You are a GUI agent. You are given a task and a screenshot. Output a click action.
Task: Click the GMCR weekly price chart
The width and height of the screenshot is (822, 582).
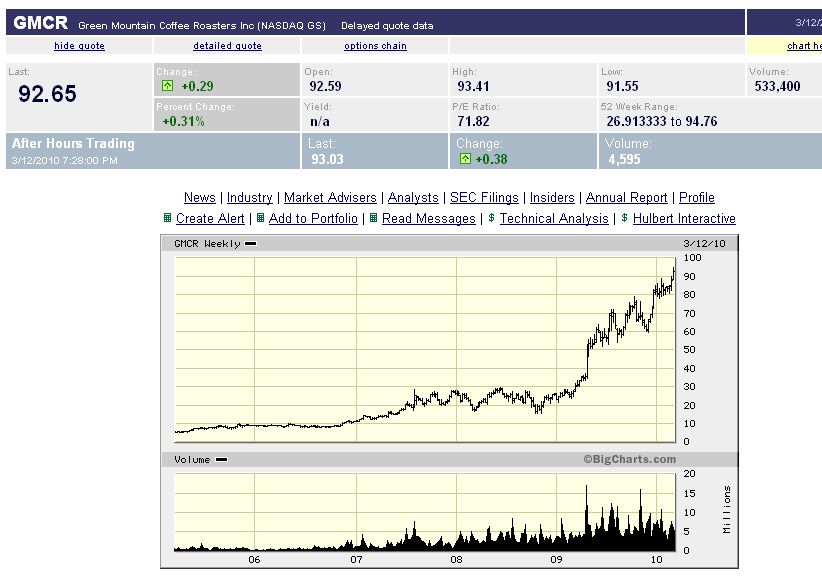click(425, 349)
